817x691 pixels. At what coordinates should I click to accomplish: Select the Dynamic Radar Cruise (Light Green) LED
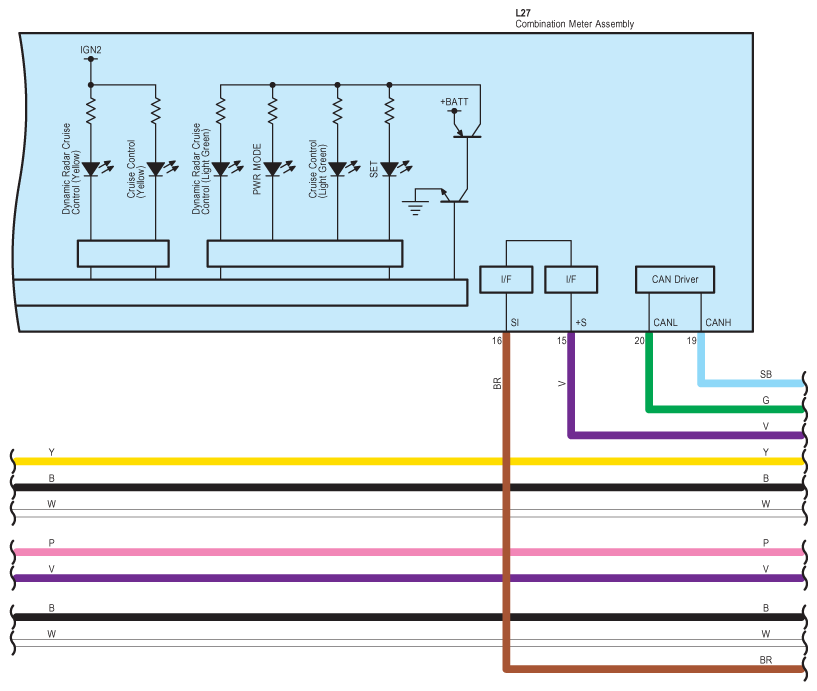[220, 168]
